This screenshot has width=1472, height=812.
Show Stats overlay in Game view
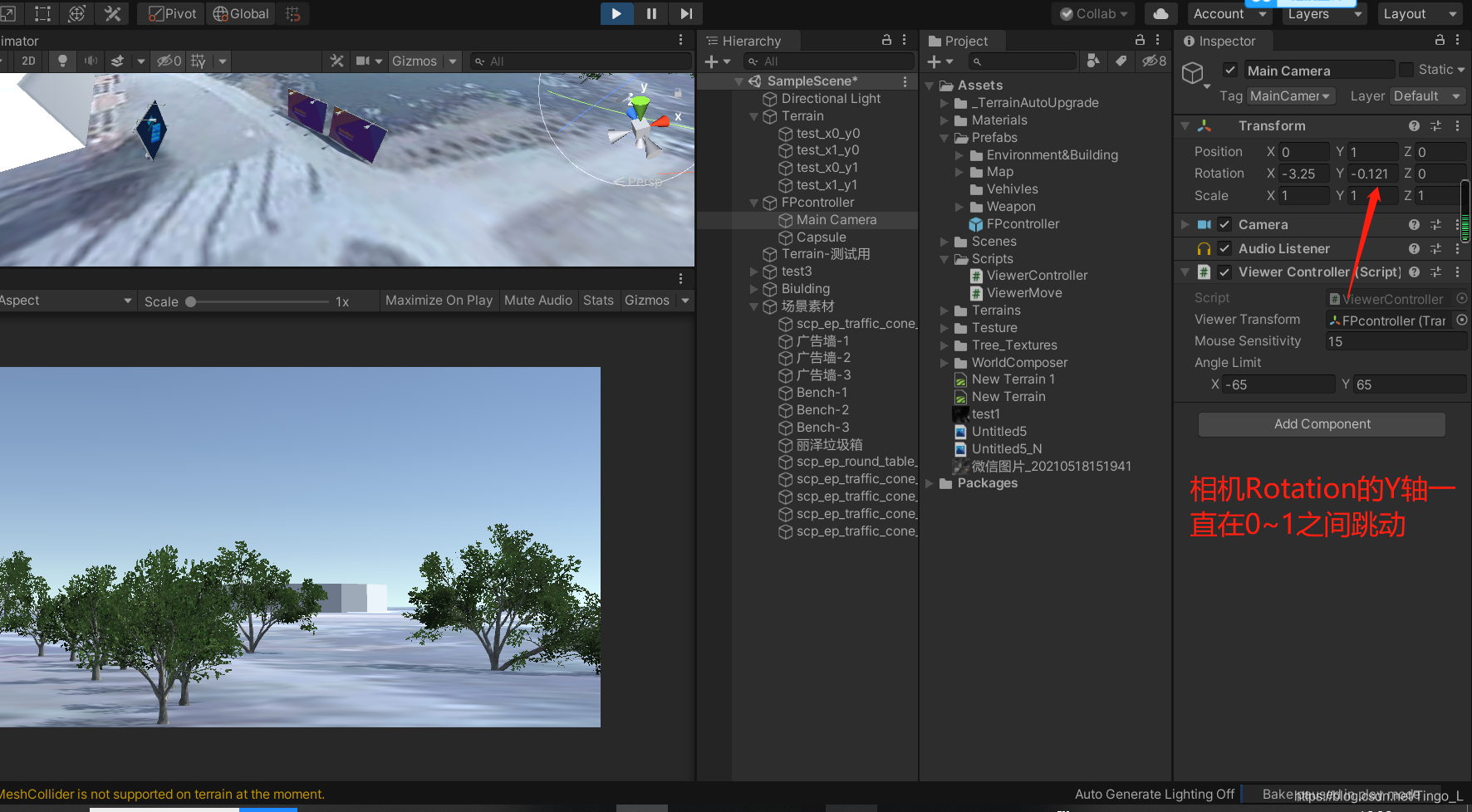[598, 300]
